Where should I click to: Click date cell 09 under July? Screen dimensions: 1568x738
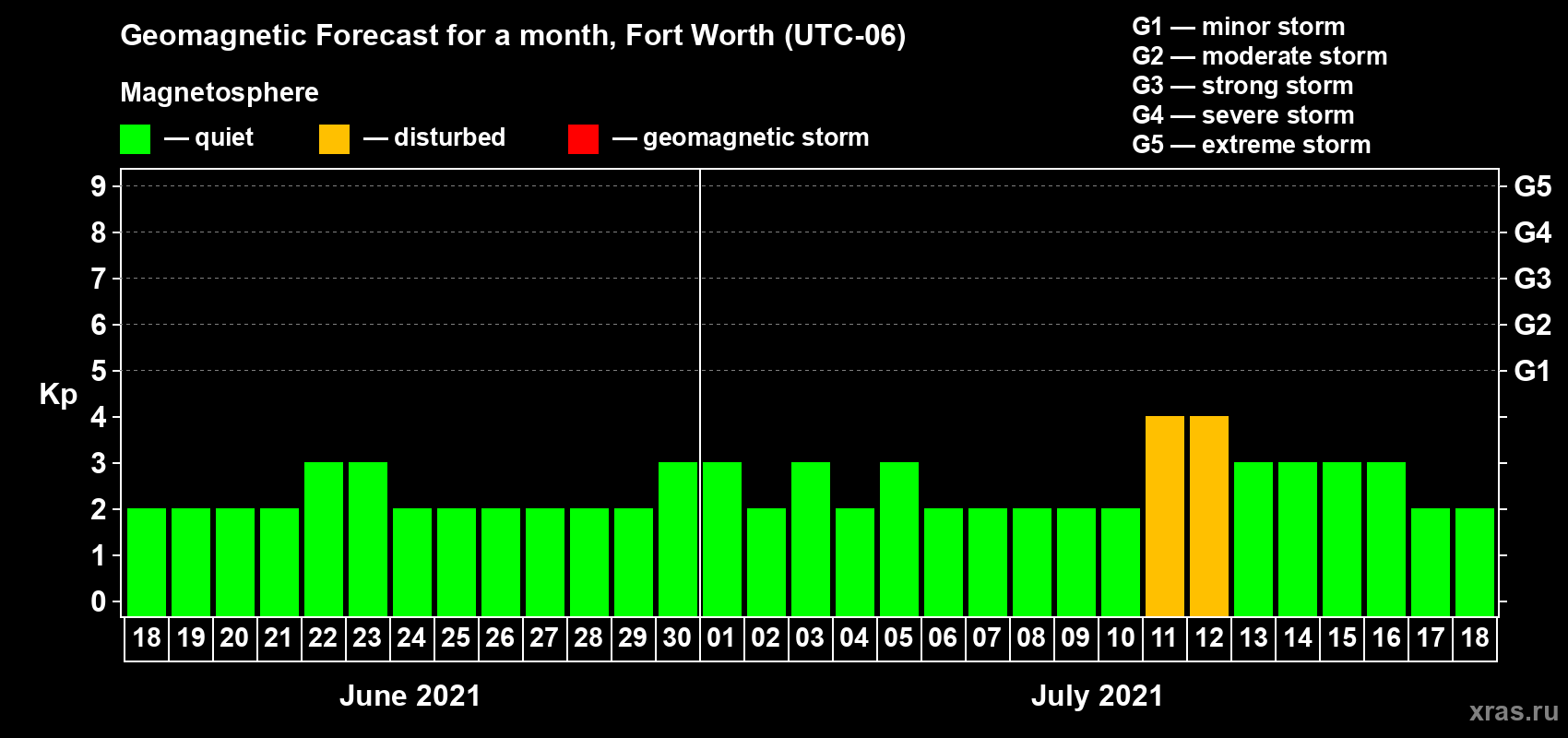1076,638
